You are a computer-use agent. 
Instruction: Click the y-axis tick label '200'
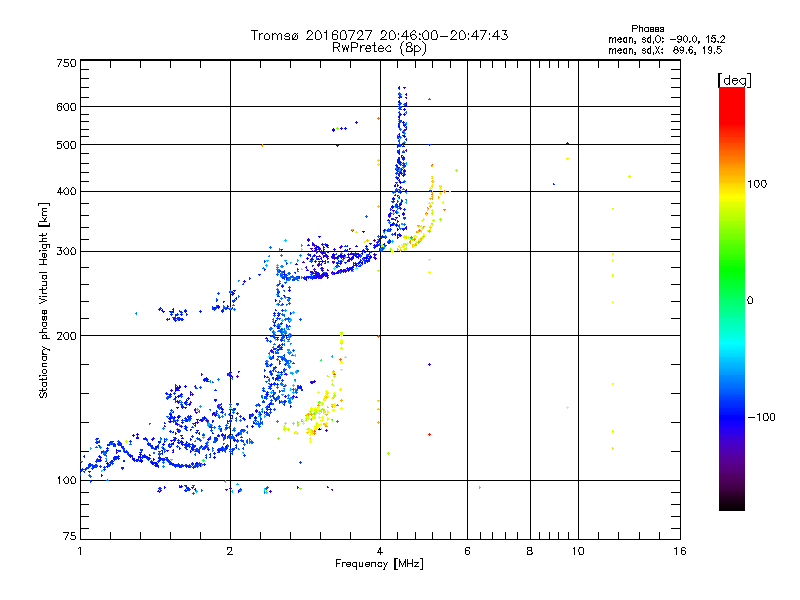tap(66, 336)
